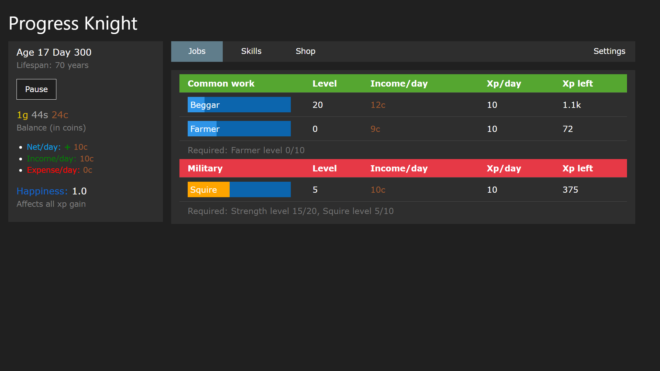Screen dimensions: 660x371
Task: Select the Beggar job progress bar
Action: click(x=239, y=105)
